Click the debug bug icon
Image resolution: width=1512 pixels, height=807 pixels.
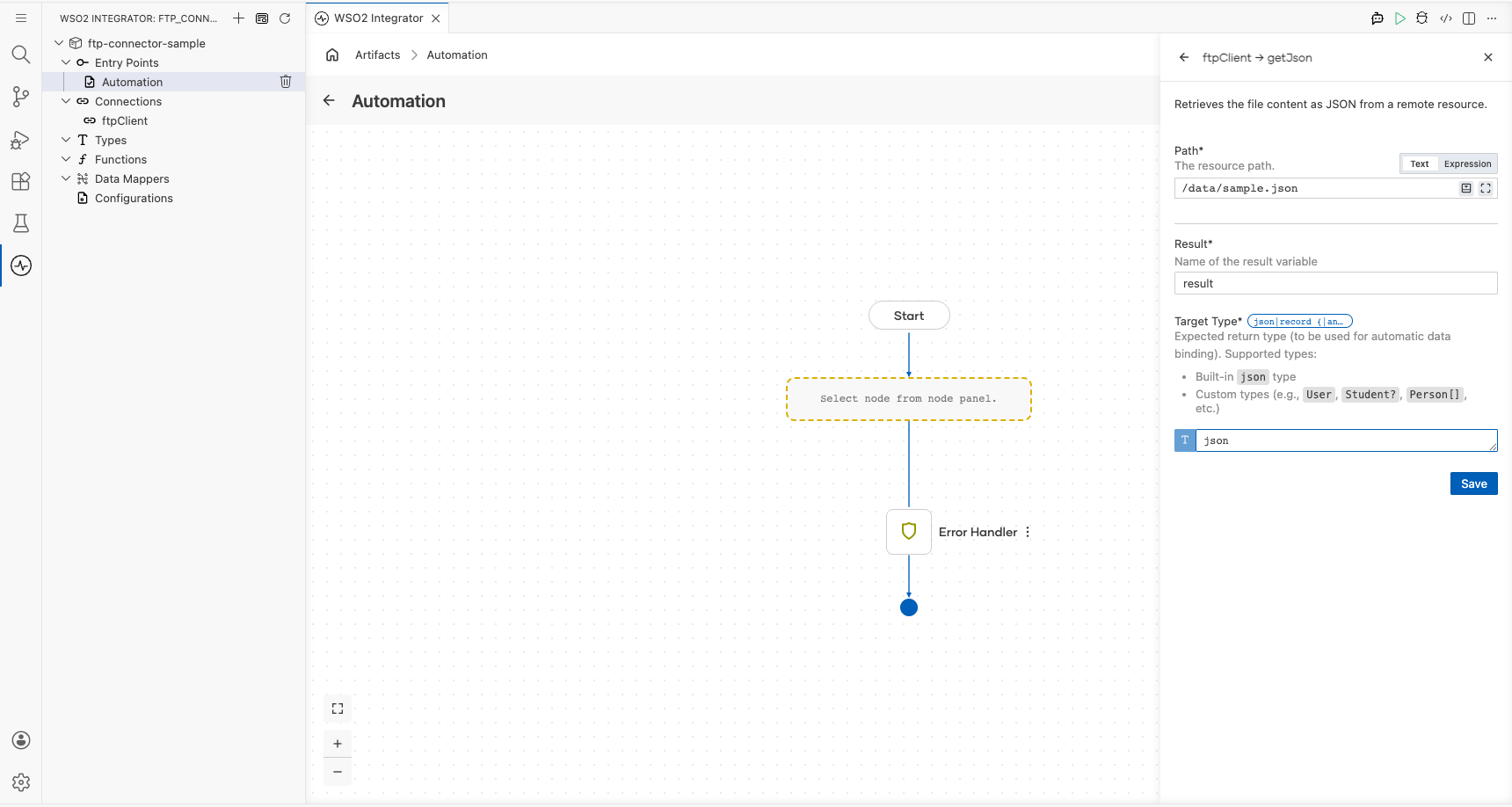pos(1422,18)
